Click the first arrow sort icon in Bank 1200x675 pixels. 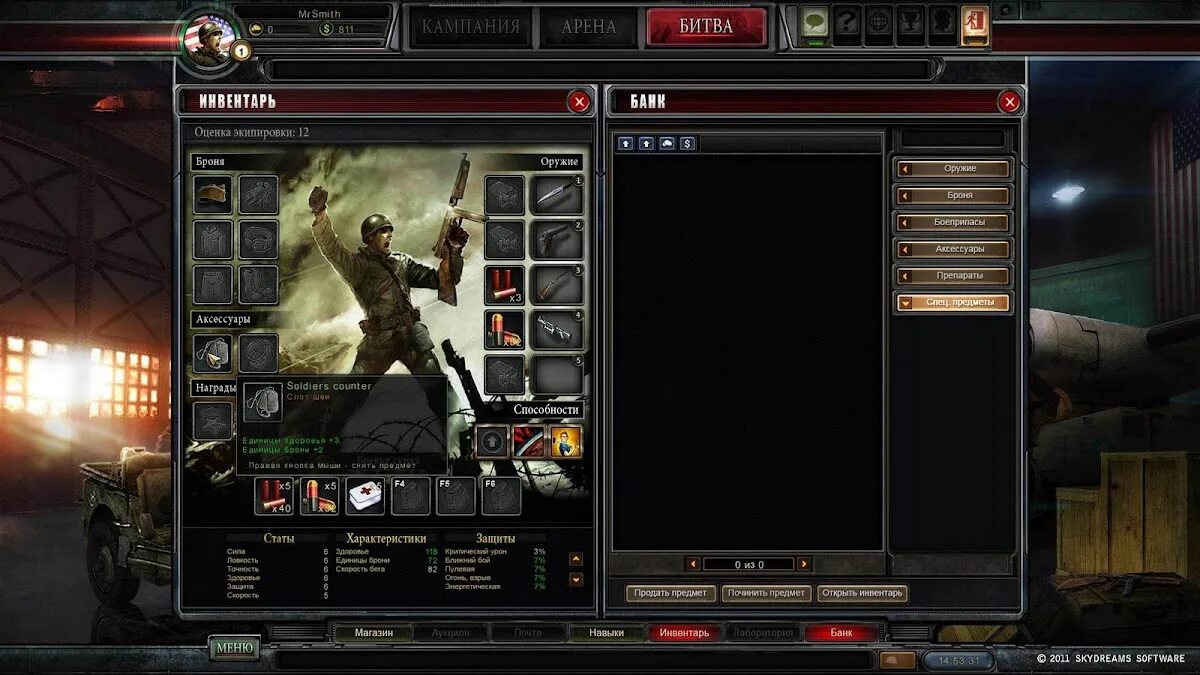tap(625, 144)
